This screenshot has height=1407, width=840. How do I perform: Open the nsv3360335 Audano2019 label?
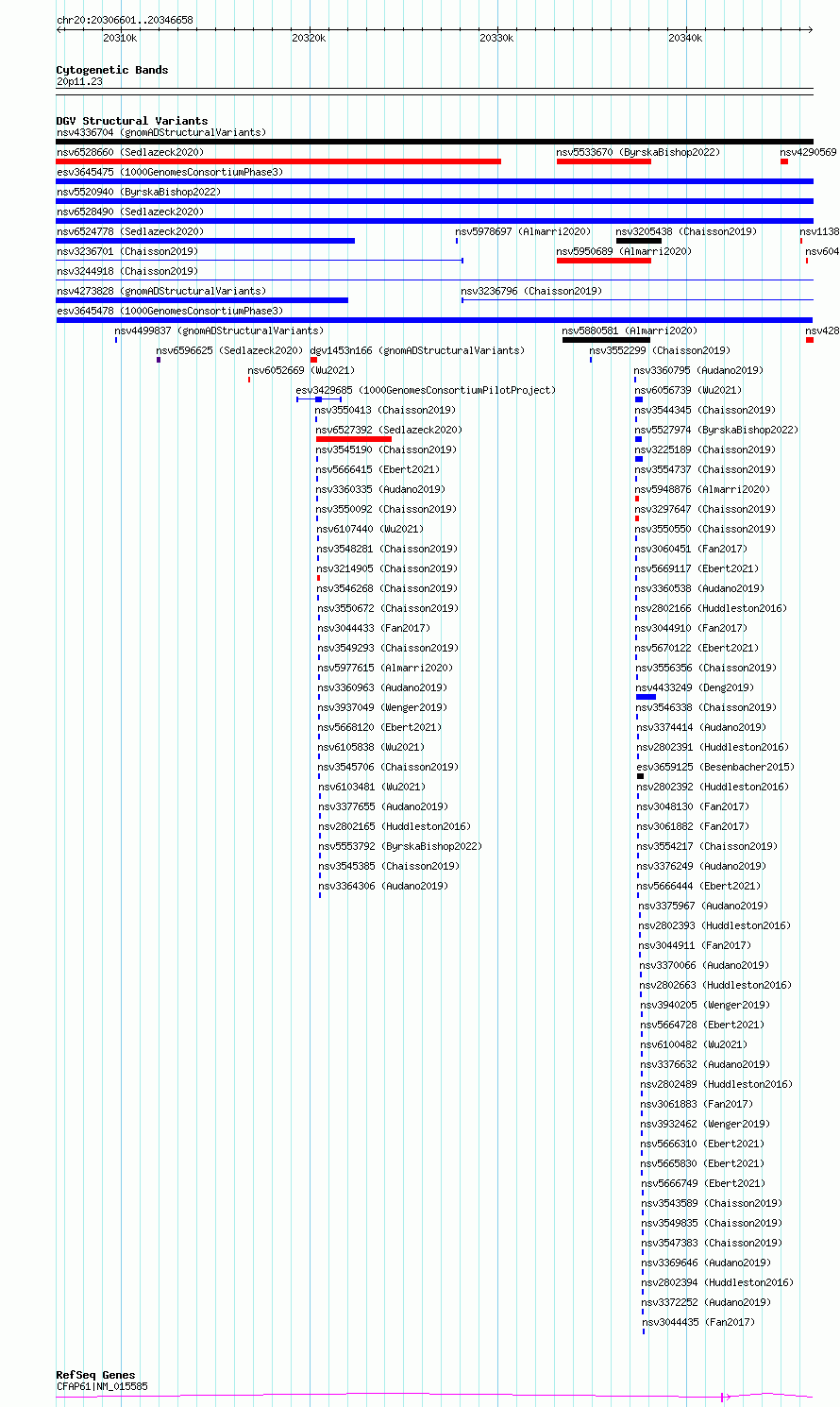pyautogui.click(x=380, y=489)
